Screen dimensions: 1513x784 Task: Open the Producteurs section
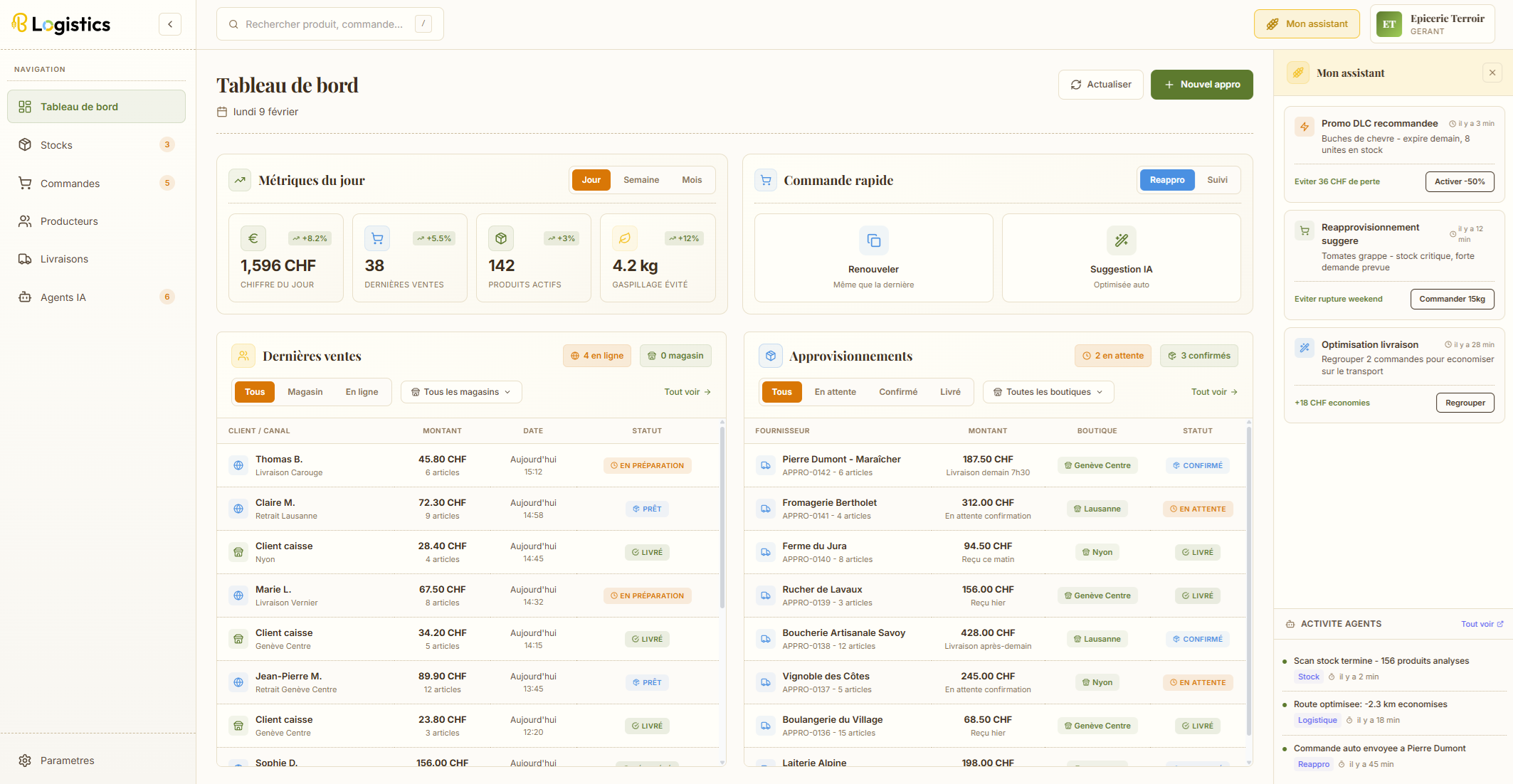(x=69, y=221)
